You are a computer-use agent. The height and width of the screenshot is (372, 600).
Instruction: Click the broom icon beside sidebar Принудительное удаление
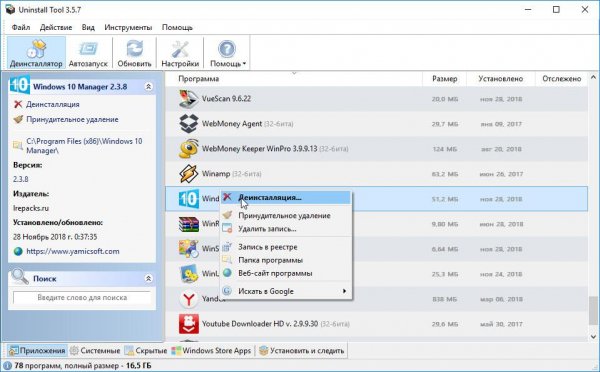[x=18, y=119]
